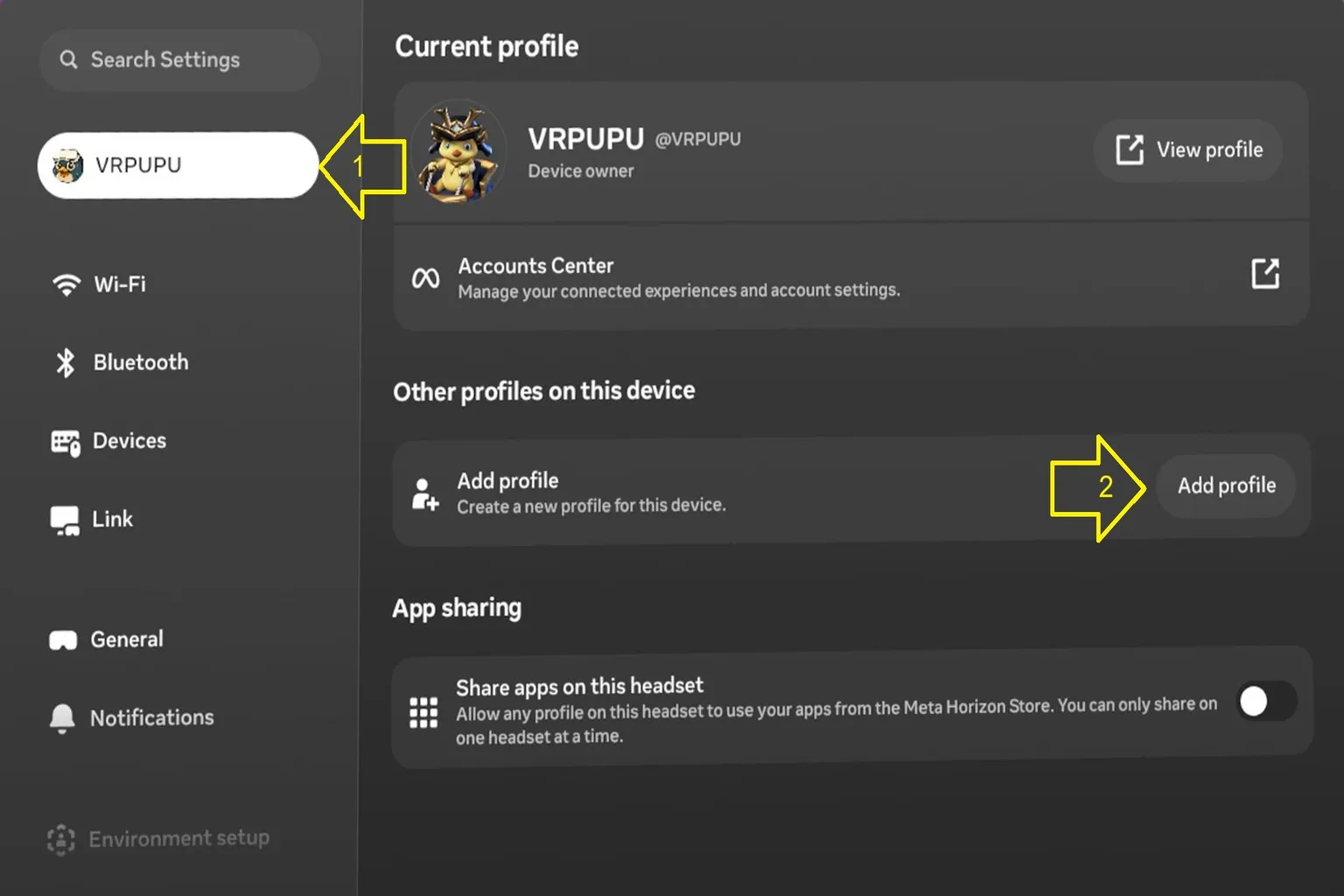Open Notifications settings
The image size is (1344, 896).
click(x=152, y=717)
